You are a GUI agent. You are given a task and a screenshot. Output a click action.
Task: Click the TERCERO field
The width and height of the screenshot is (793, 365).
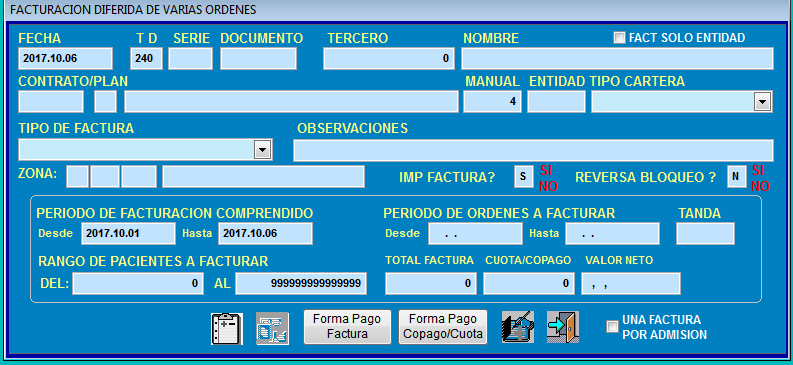(x=389, y=59)
